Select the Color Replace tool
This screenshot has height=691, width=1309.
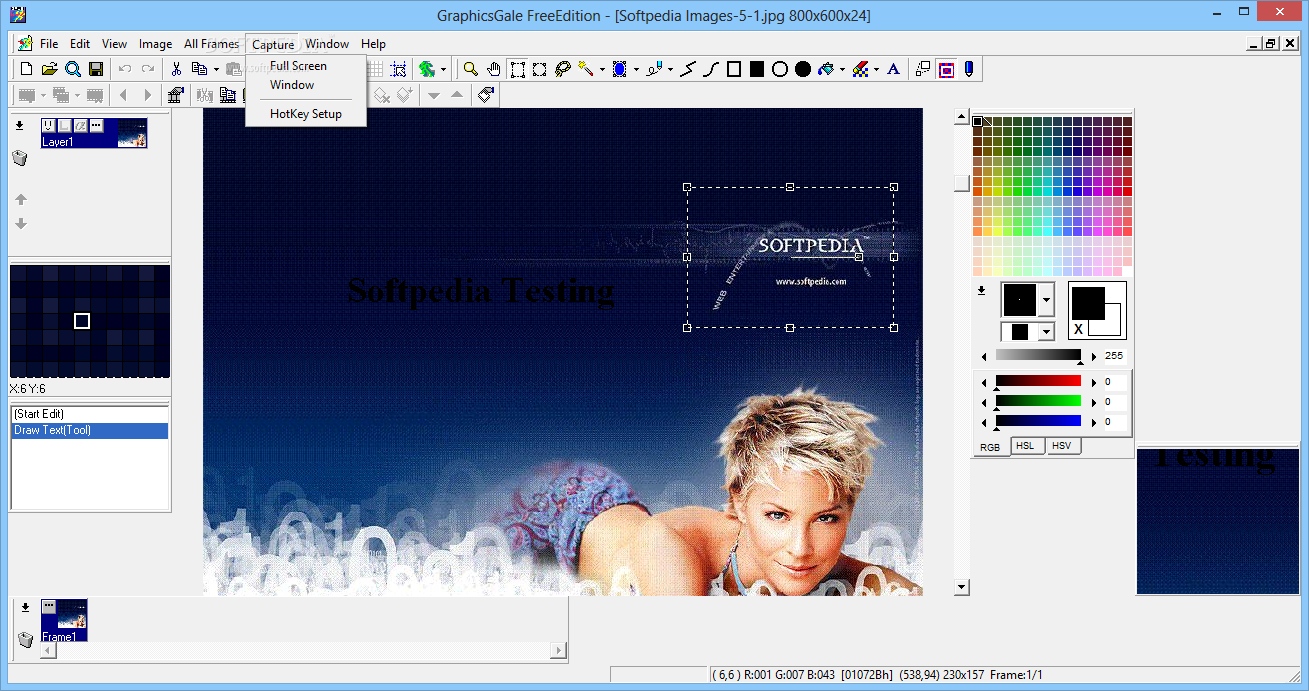(x=860, y=69)
